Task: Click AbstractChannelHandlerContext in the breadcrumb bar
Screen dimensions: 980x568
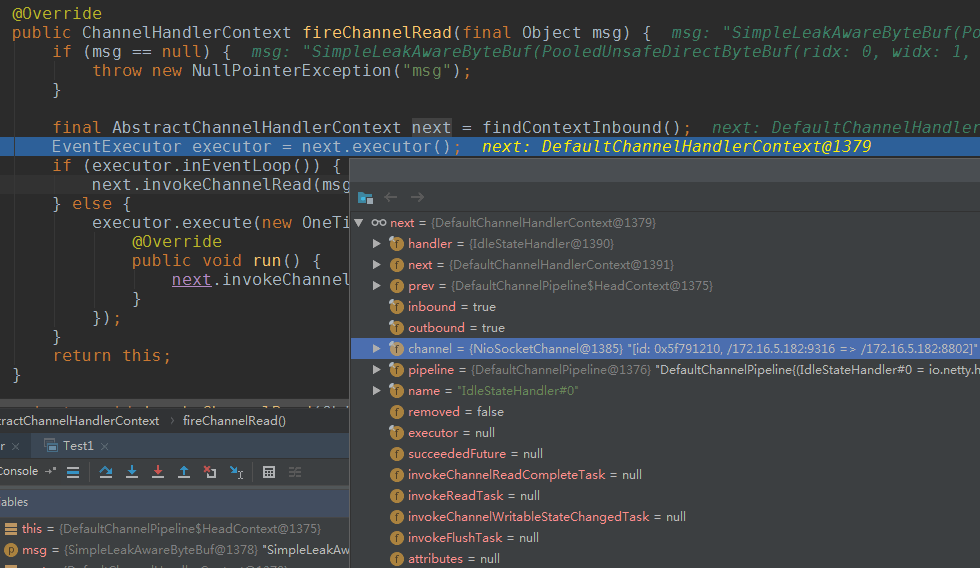Action: [x=79, y=421]
